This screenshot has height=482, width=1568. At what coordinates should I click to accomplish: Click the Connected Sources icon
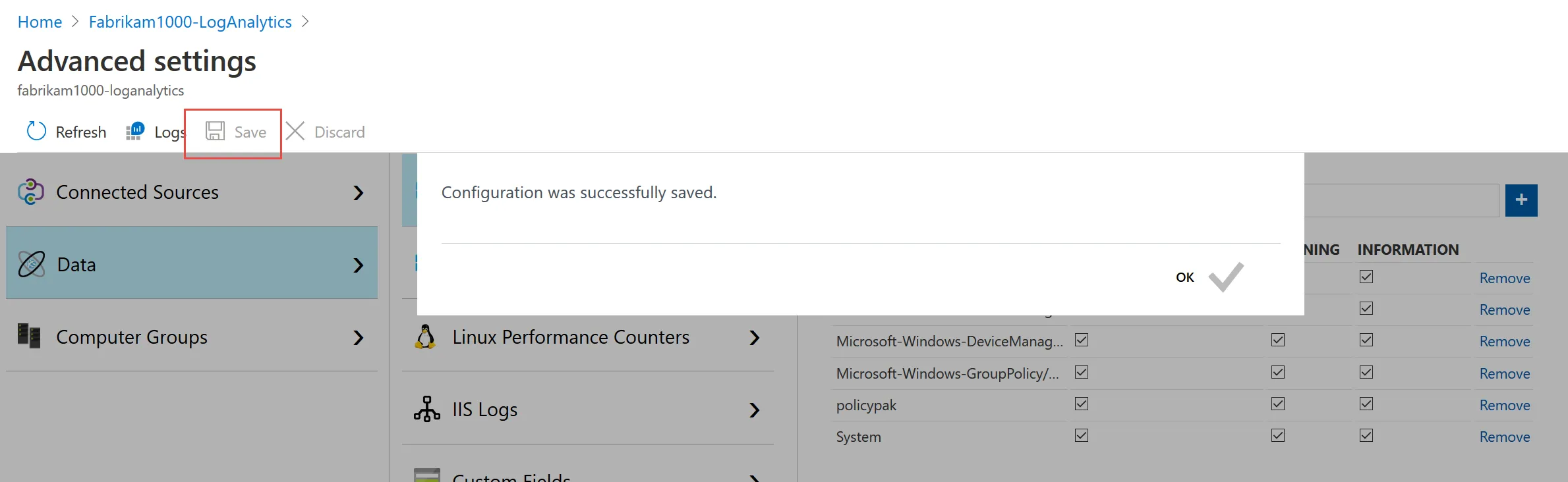31,192
